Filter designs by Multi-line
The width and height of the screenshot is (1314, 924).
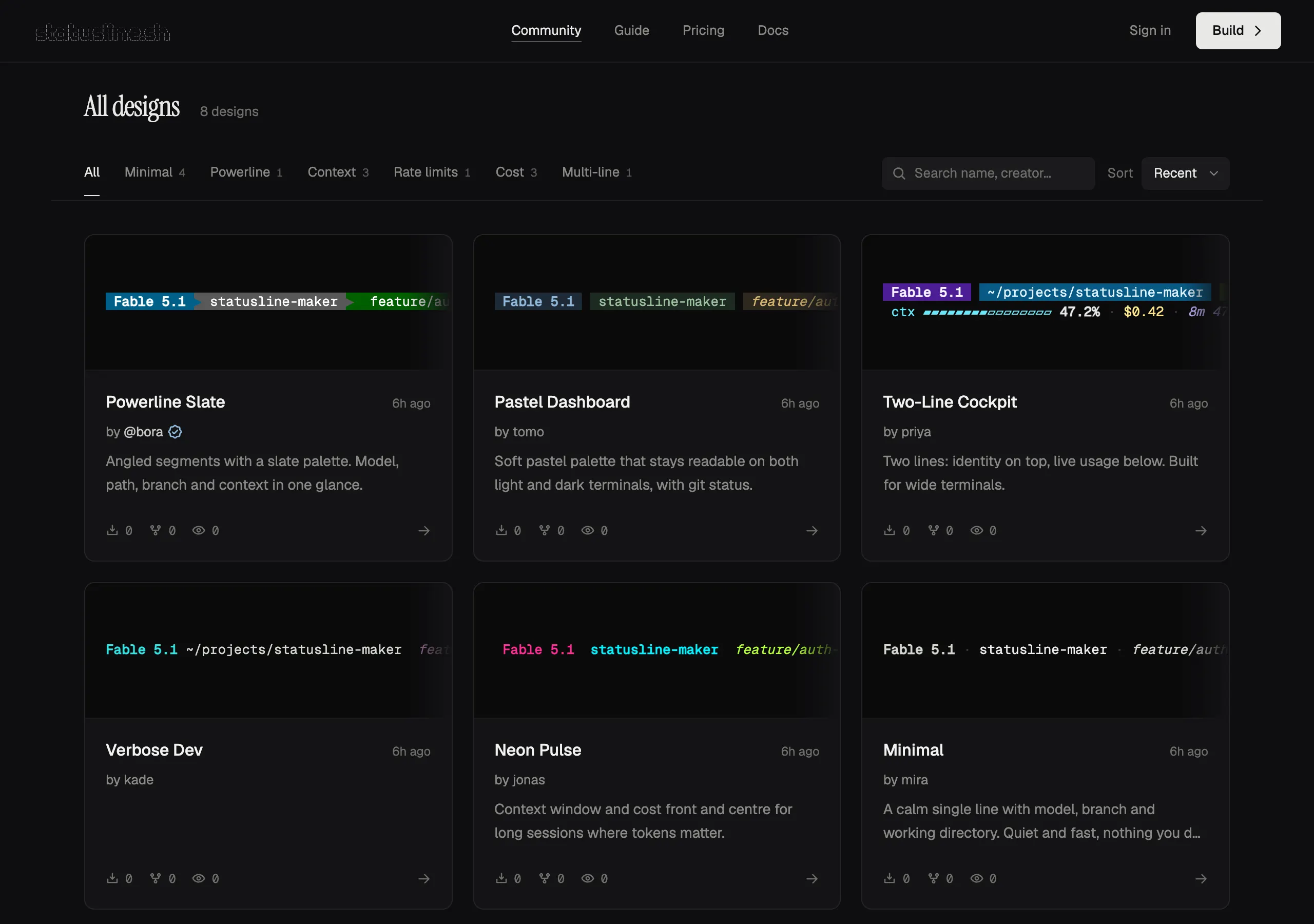click(x=596, y=172)
